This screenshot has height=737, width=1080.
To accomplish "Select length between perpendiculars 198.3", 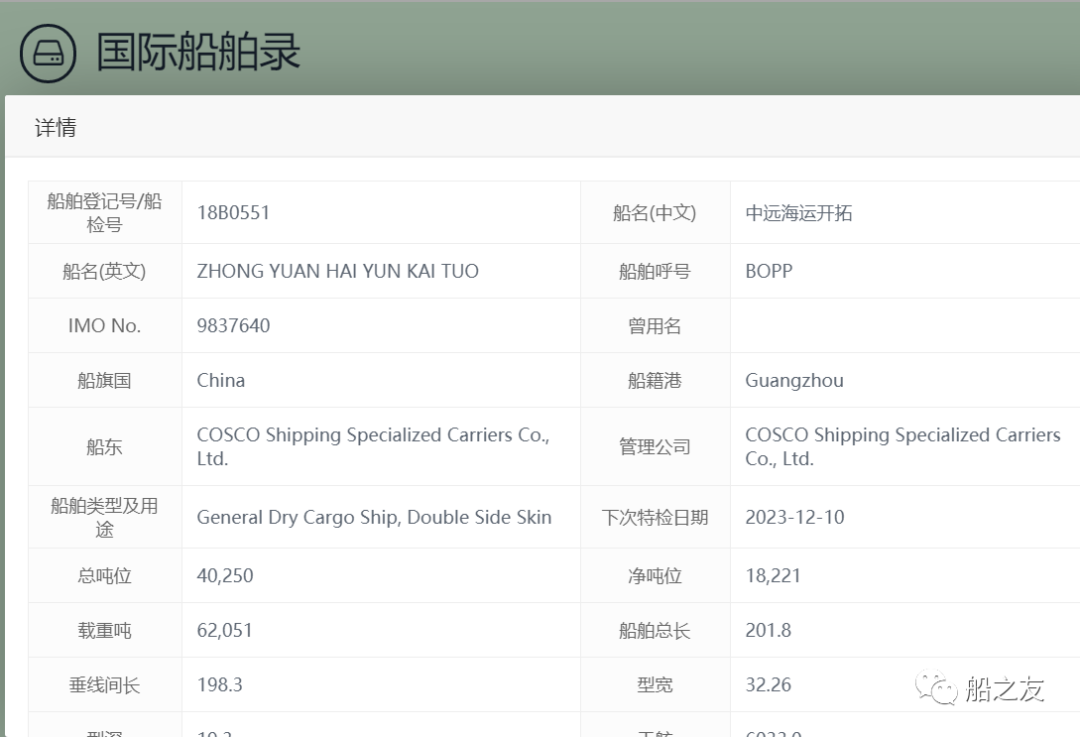I will (x=220, y=685).
